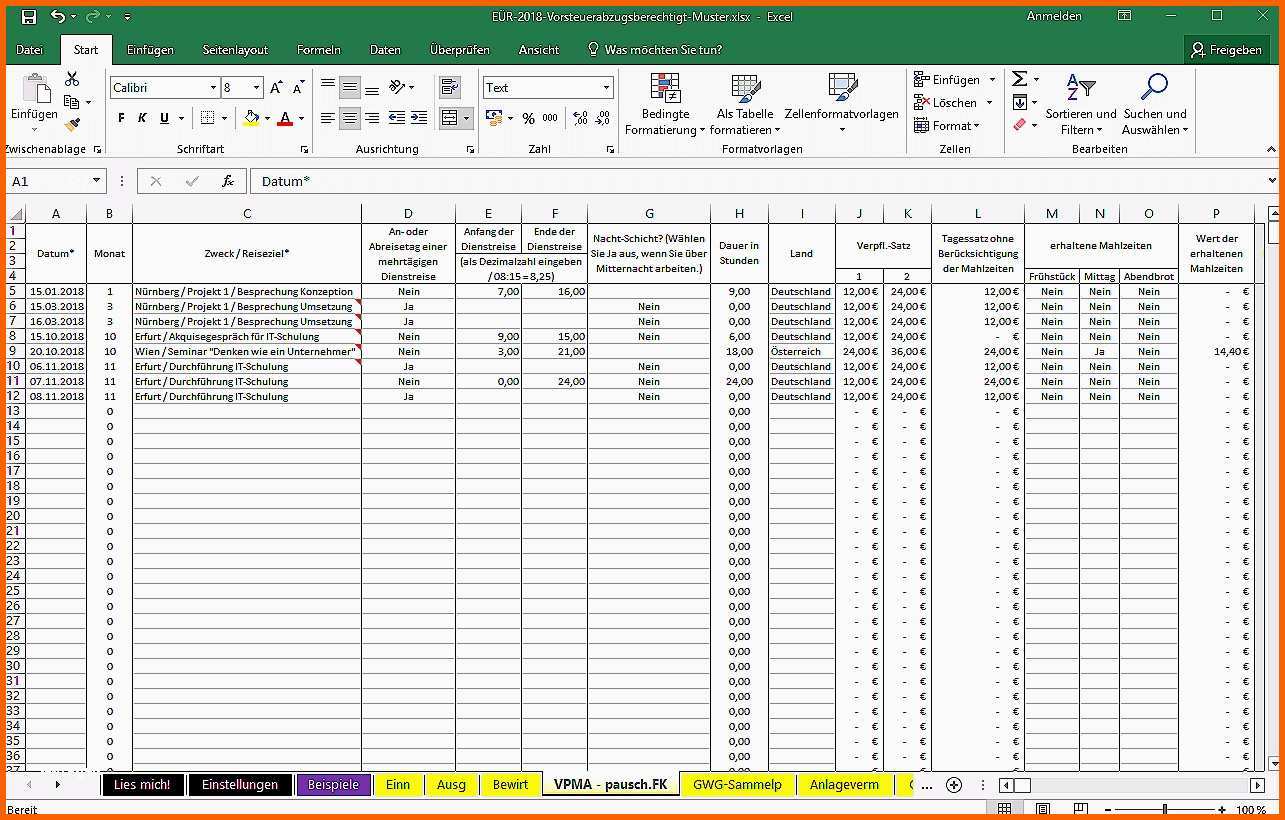Open Sortieren und Filtern tool

(x=1080, y=105)
